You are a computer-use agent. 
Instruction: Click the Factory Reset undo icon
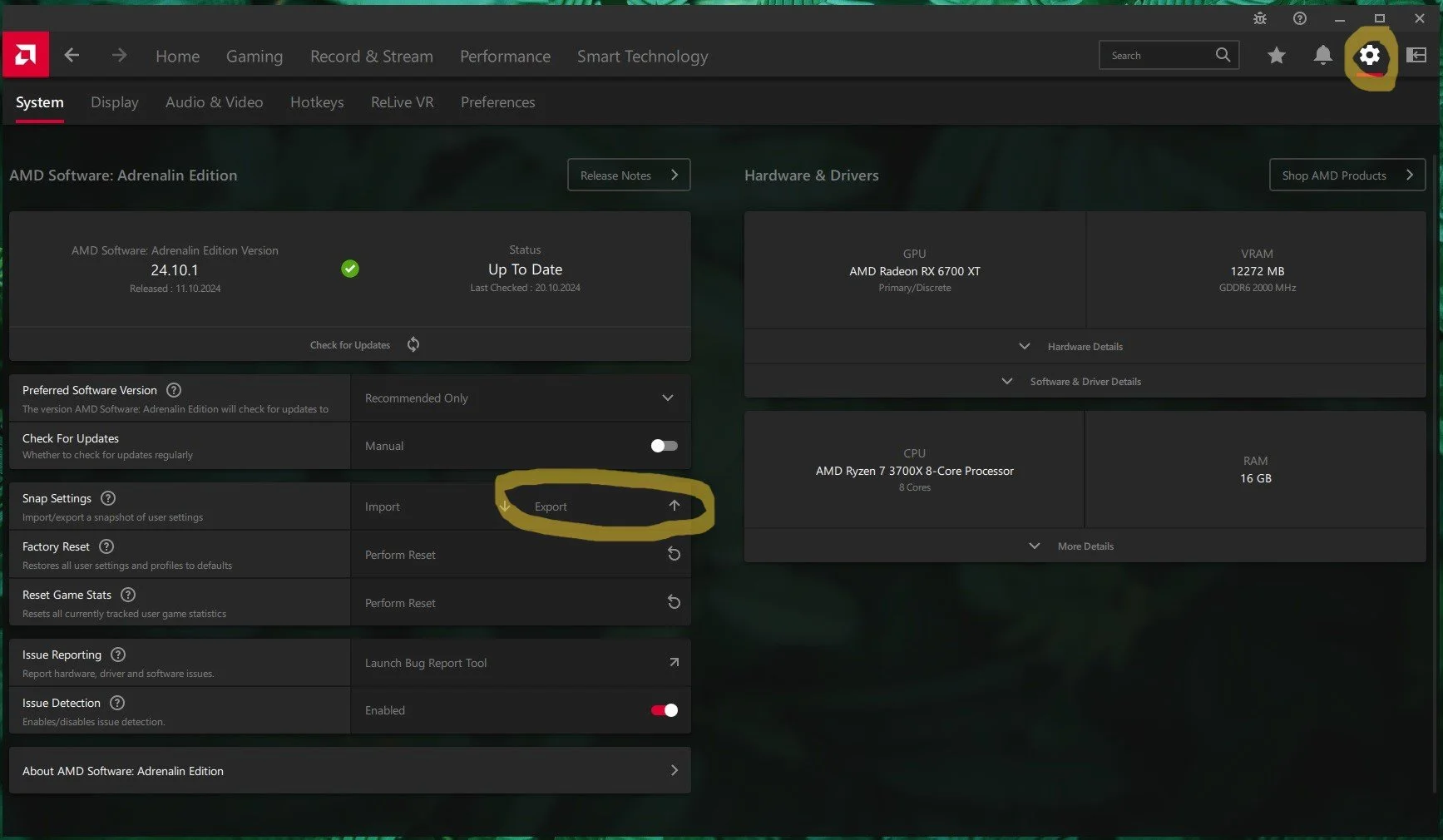pyautogui.click(x=675, y=554)
